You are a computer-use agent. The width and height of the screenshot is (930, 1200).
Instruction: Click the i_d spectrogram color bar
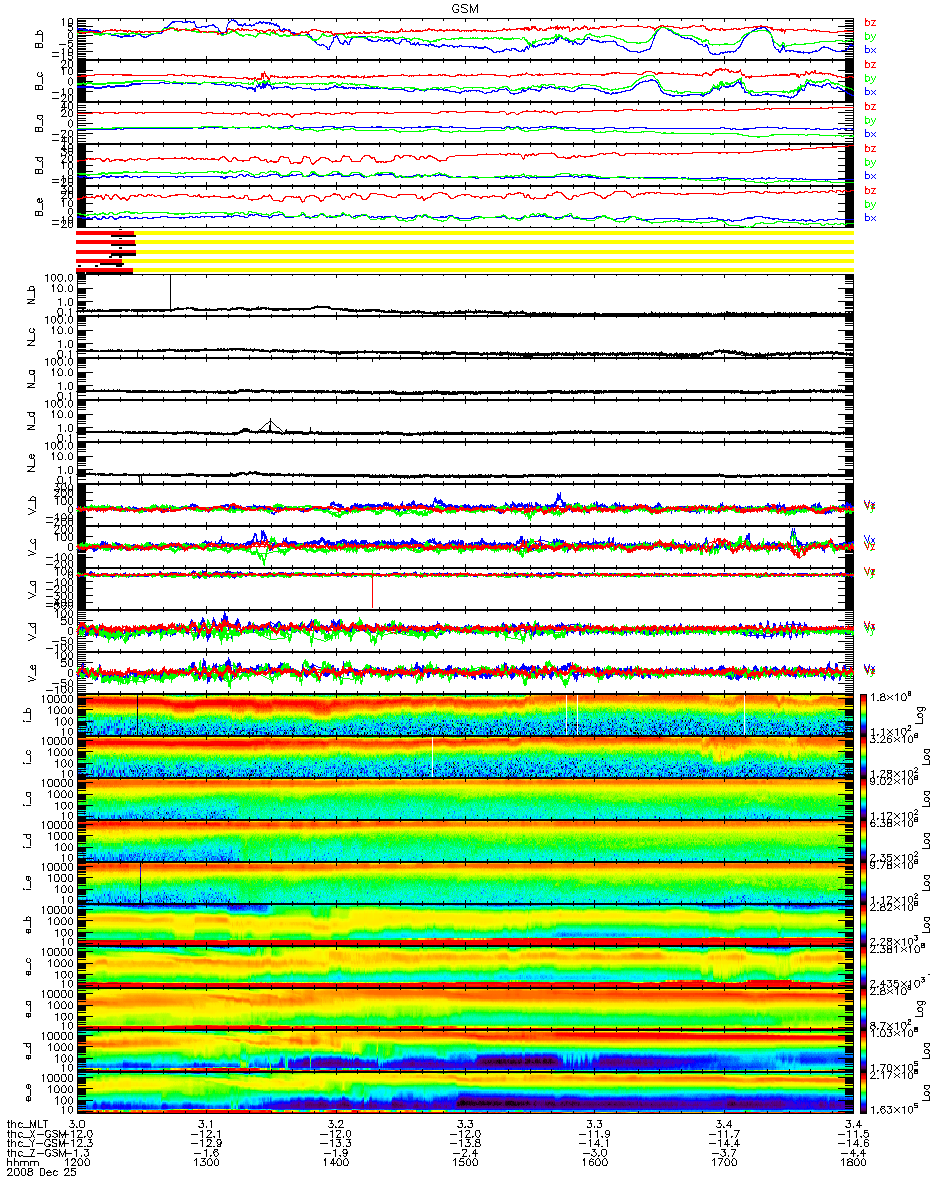[x=864, y=841]
